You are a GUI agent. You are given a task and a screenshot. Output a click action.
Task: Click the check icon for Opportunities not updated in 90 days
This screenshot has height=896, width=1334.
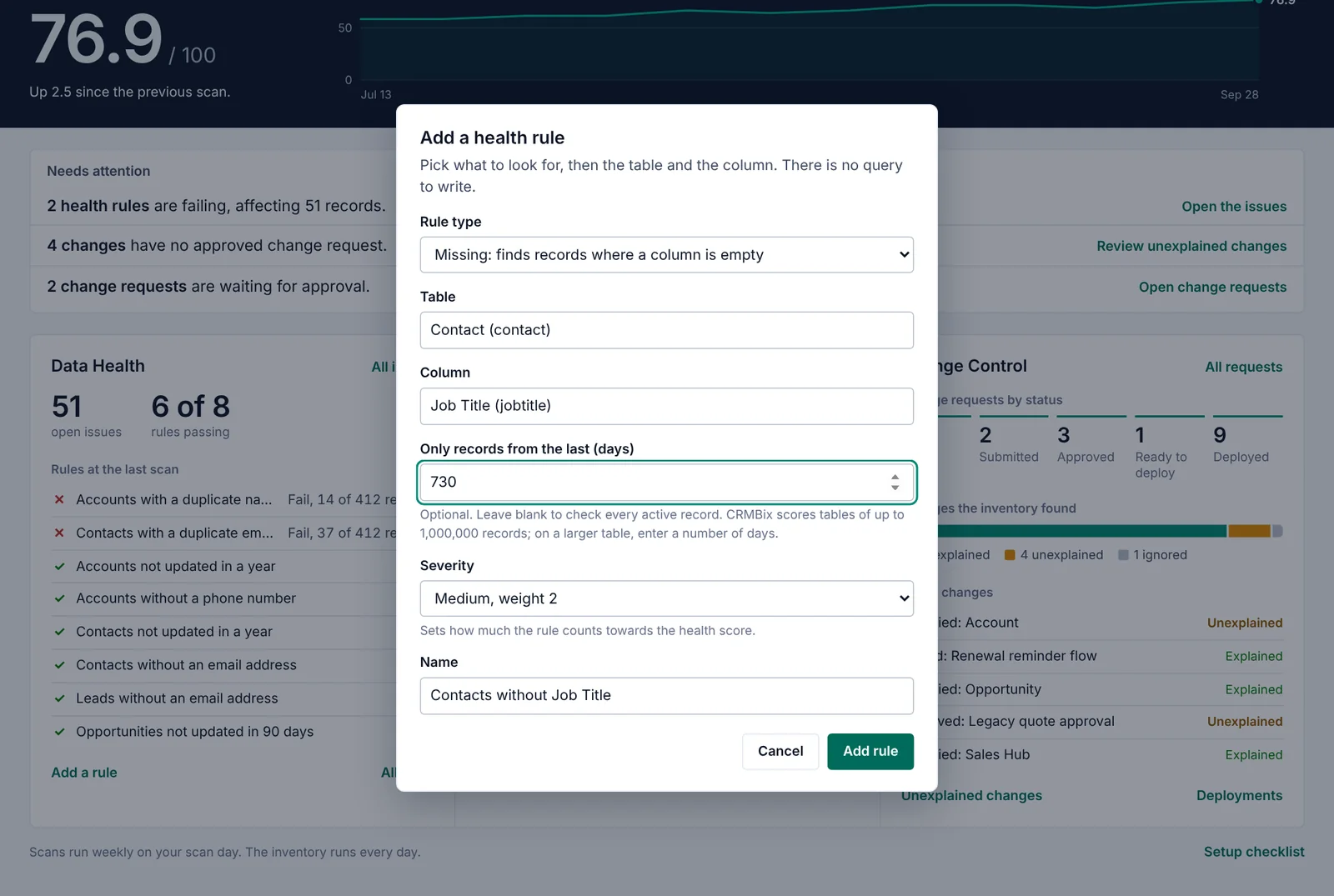[59, 732]
